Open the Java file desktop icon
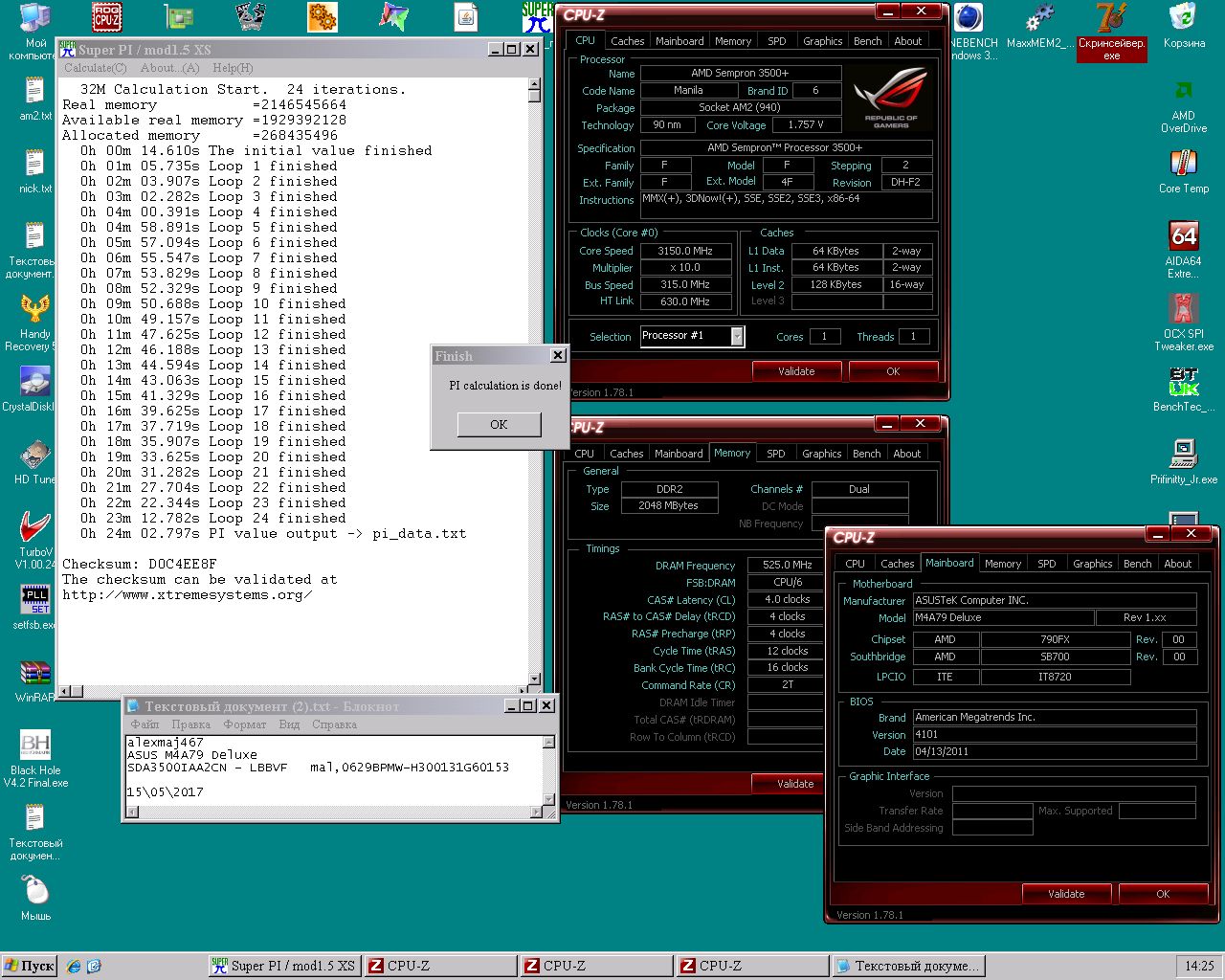The height and width of the screenshot is (980, 1225). tap(466, 16)
